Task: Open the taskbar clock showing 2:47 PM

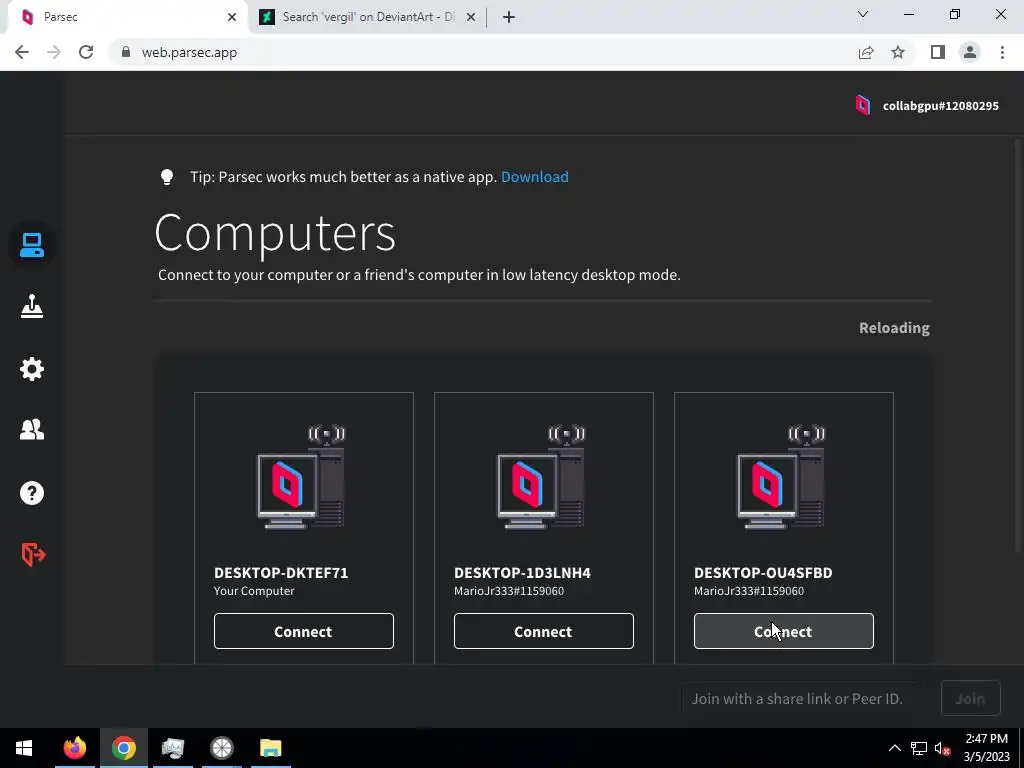Action: pyautogui.click(x=987, y=748)
